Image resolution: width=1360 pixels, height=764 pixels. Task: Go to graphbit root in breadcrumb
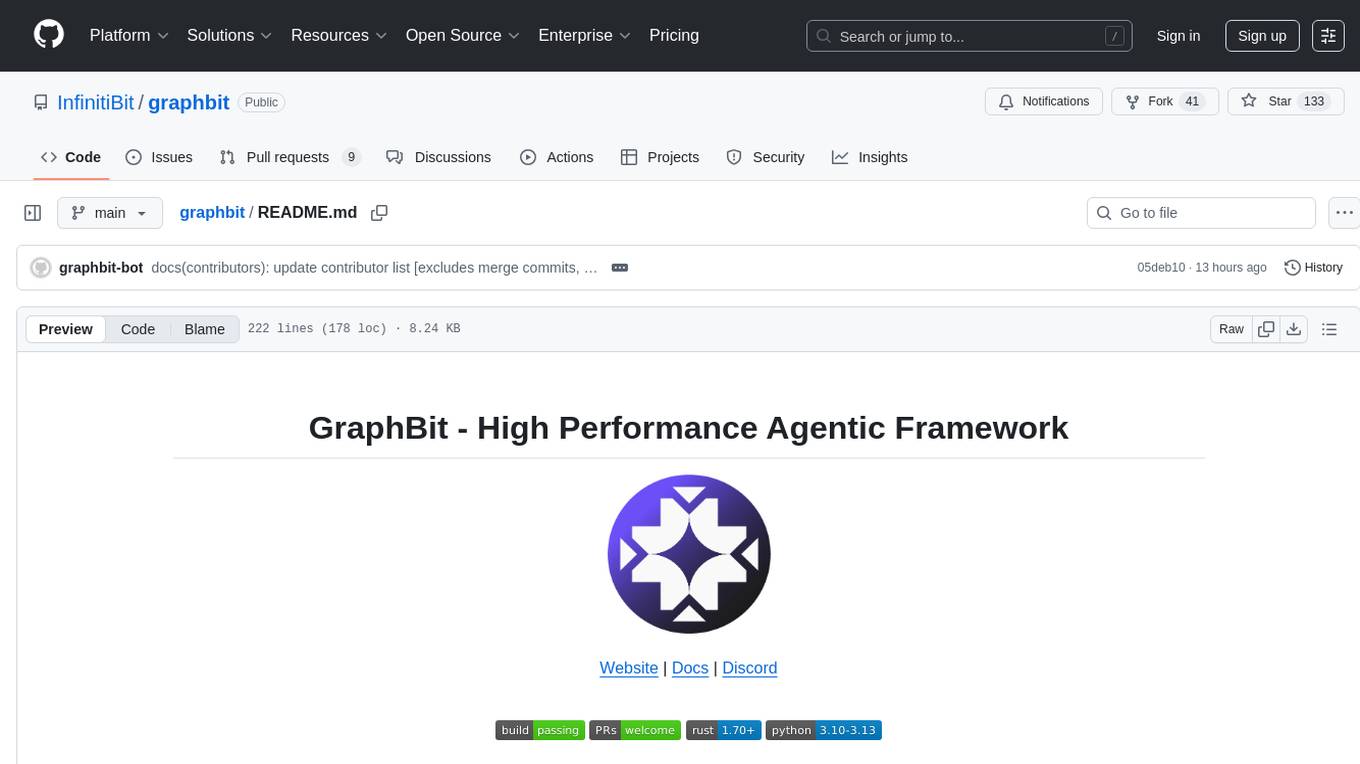(x=212, y=212)
